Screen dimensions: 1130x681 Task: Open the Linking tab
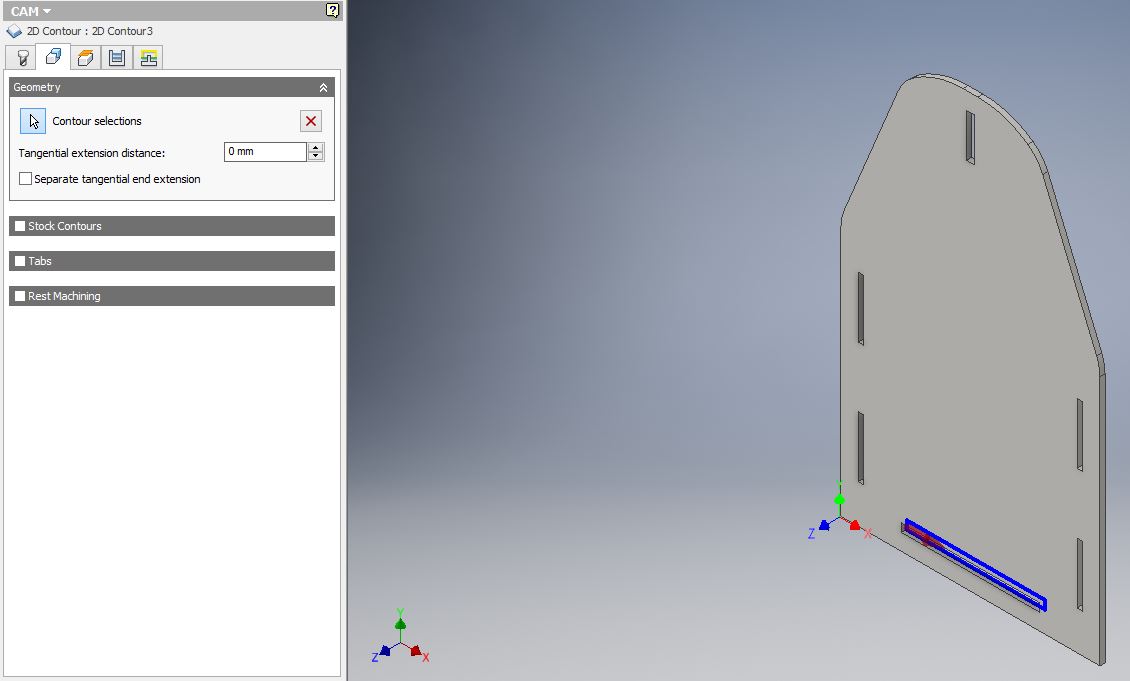tap(148, 58)
